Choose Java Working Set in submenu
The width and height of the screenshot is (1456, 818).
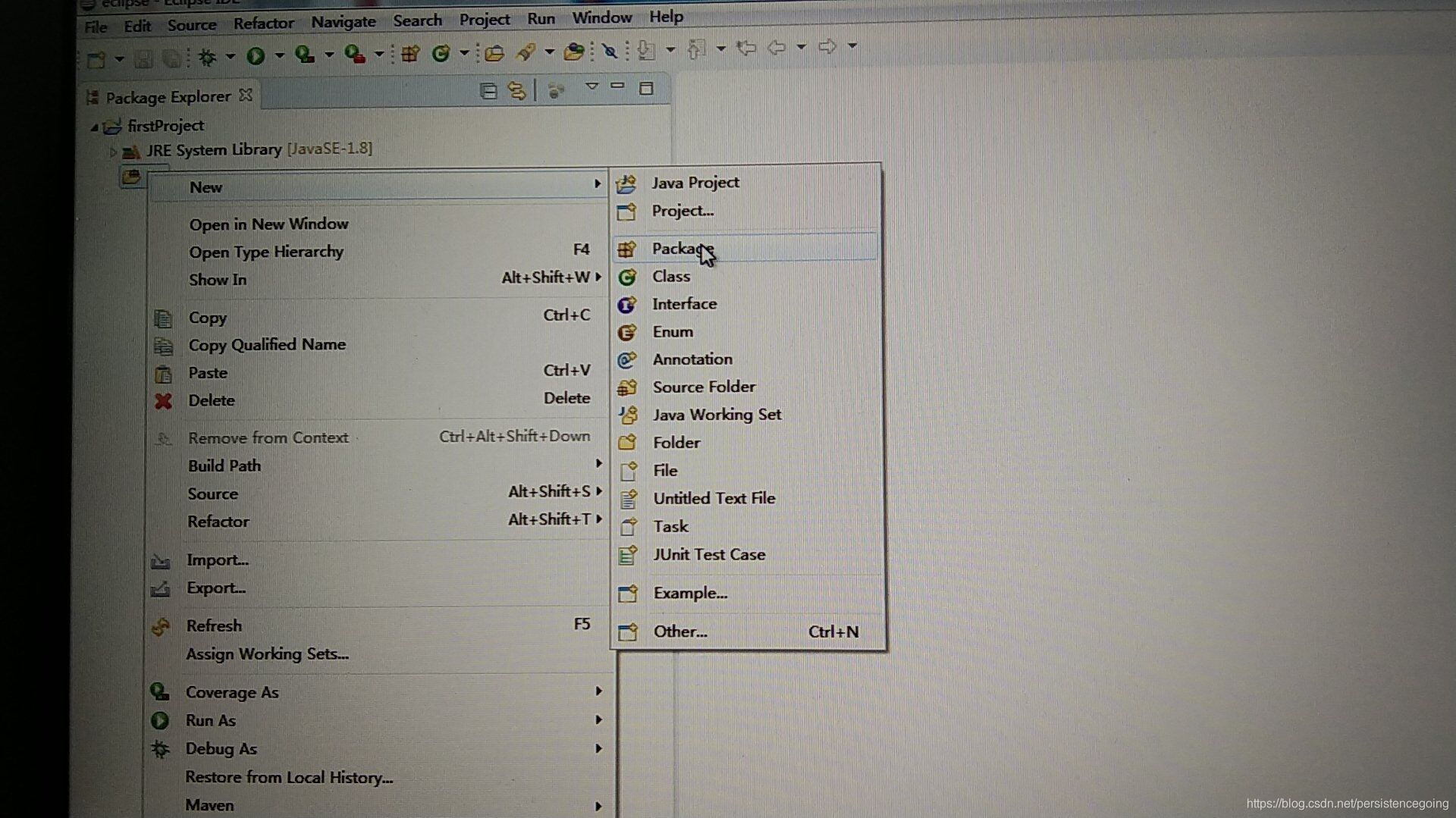coord(747,415)
